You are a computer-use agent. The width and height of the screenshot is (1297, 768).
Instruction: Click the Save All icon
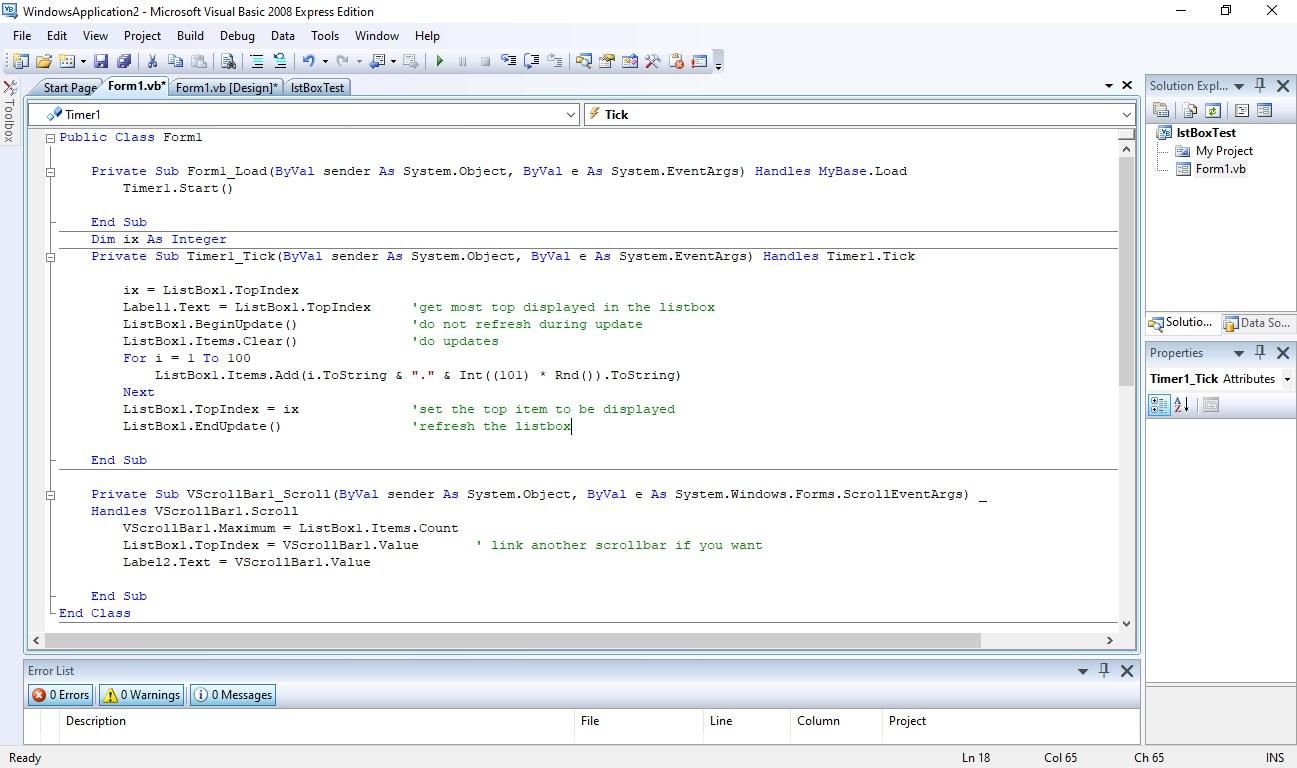point(124,61)
